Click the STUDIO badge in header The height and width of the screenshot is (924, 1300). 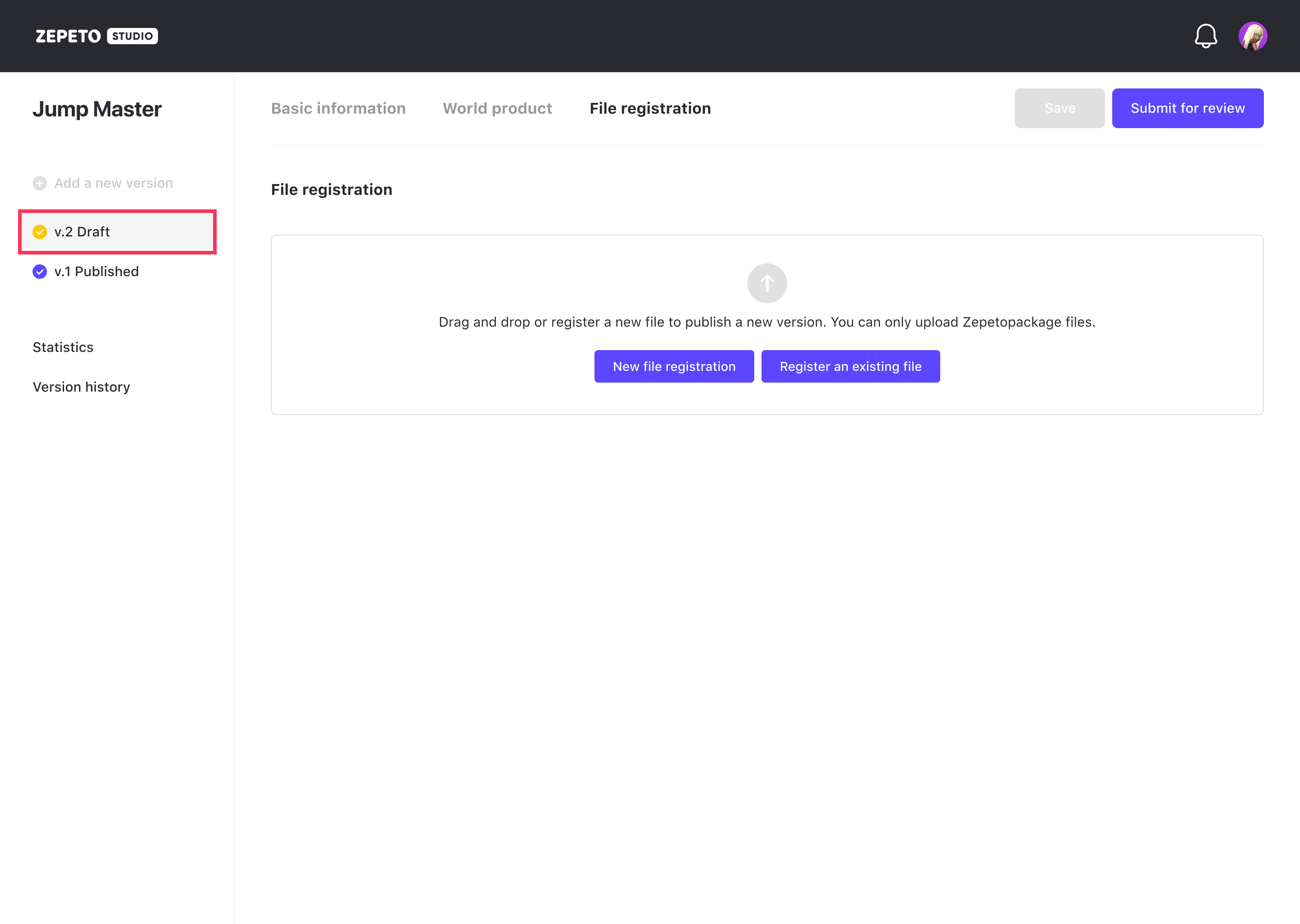point(132,36)
